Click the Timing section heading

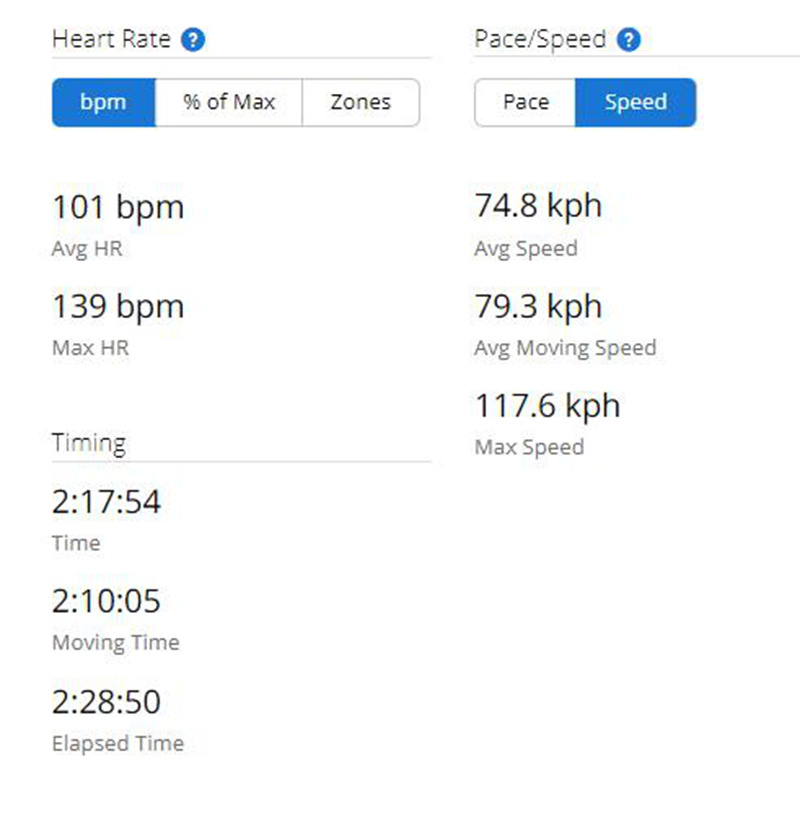click(89, 443)
